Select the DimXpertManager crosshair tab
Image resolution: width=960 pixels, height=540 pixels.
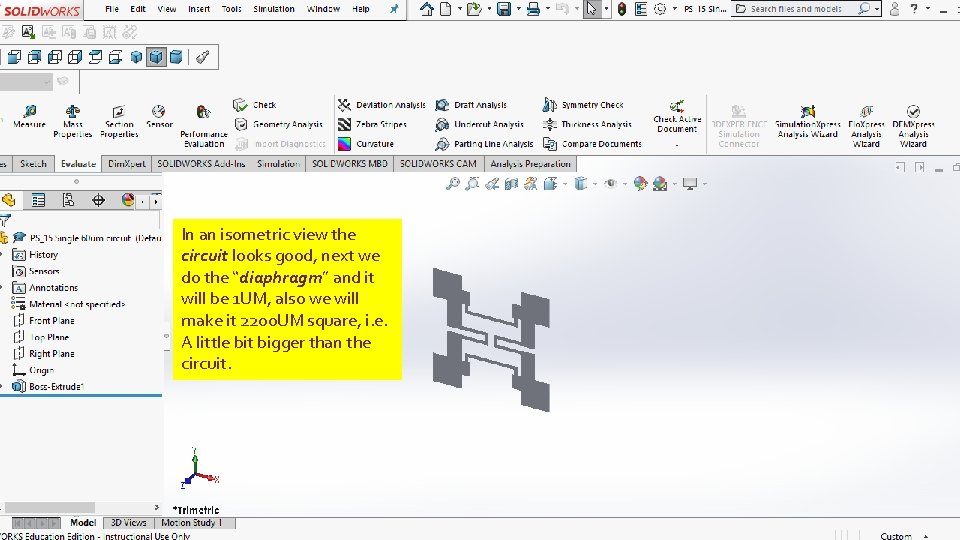pyautogui.click(x=98, y=200)
